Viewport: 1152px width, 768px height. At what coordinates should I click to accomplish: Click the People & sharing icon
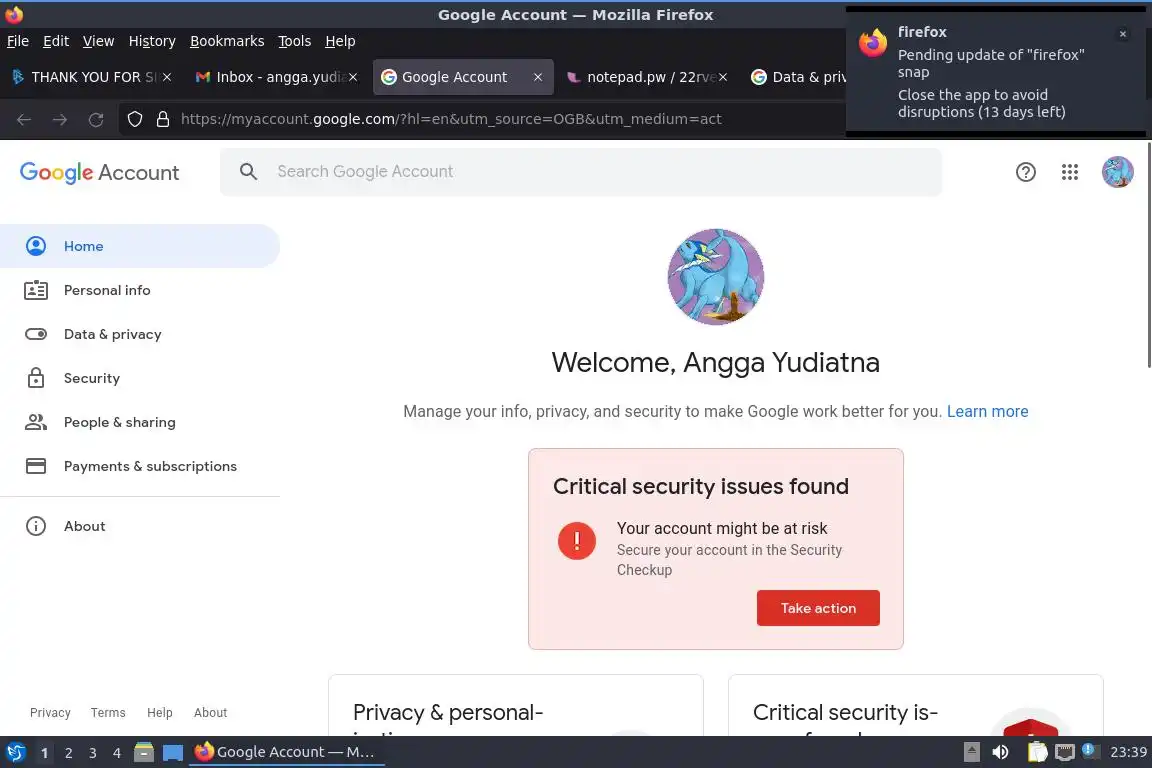click(36, 422)
